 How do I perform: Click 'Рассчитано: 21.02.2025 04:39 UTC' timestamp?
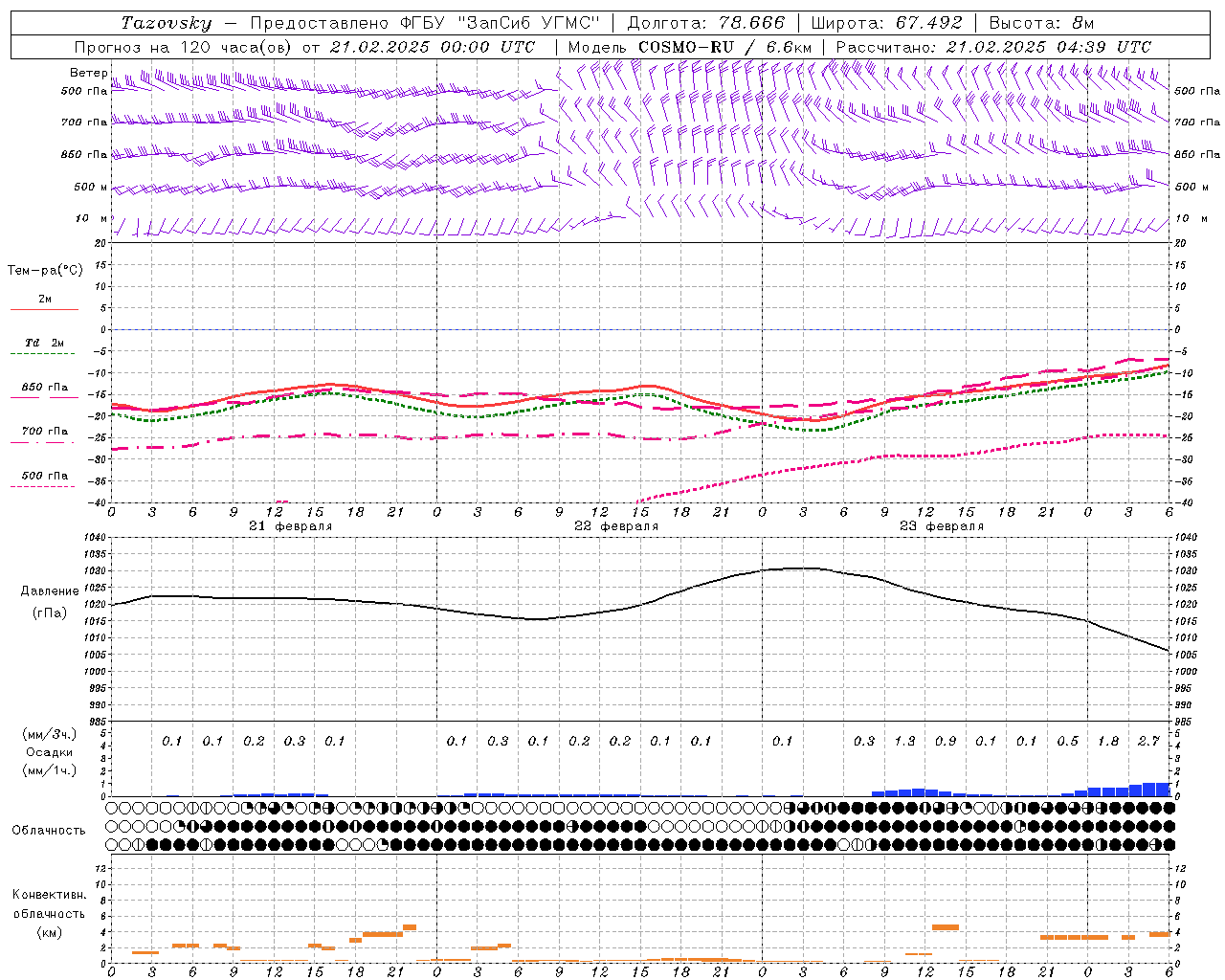tap(993, 47)
